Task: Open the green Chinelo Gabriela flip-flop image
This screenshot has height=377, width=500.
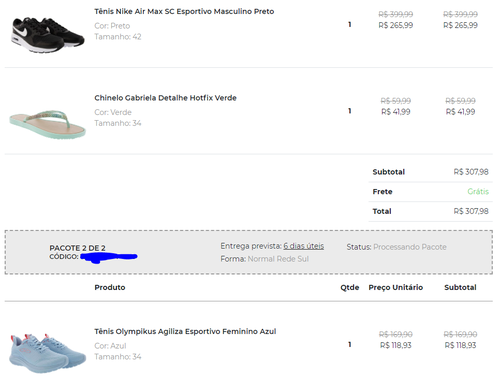Action: tap(48, 124)
